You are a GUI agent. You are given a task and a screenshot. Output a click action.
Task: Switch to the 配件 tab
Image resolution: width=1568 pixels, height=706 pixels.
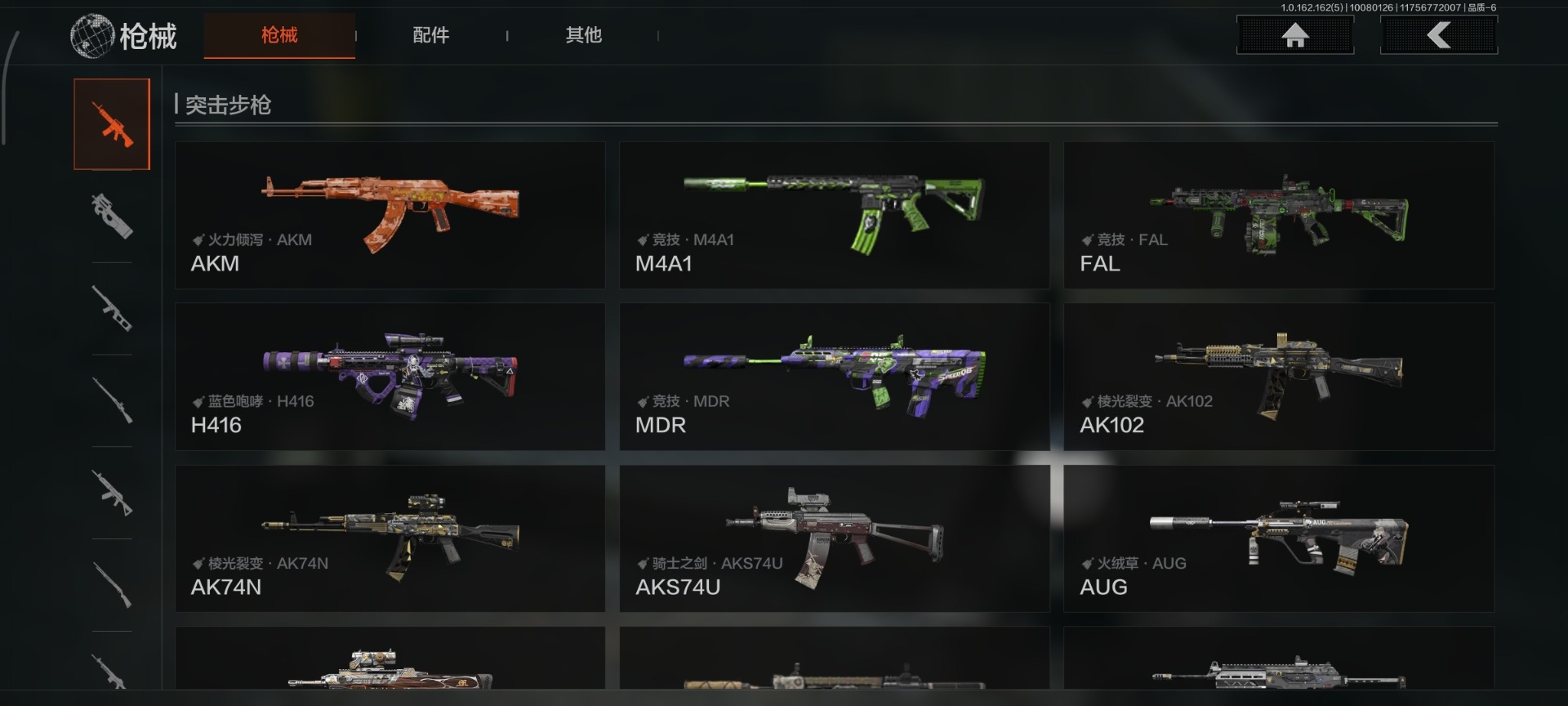coord(431,35)
